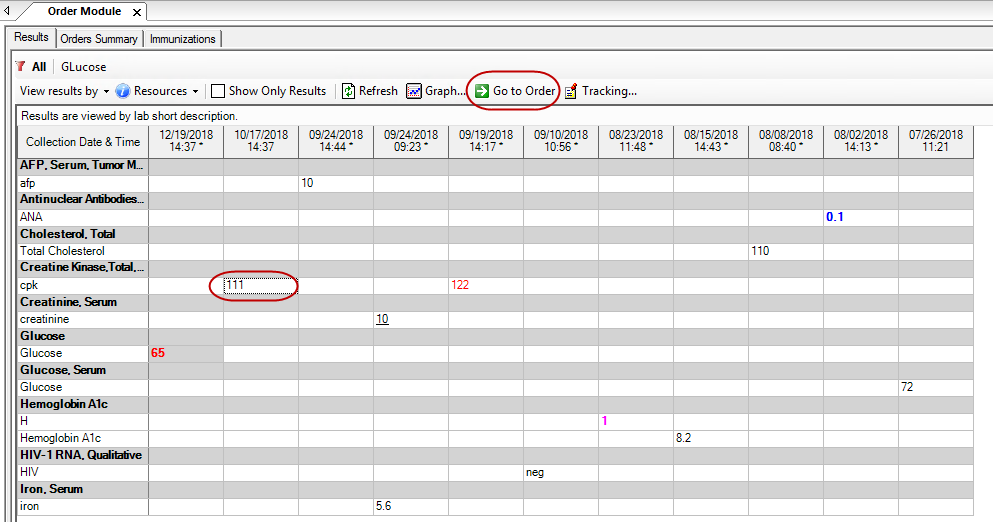Click the green Refresh icon
Screen dimensions: 993x522
pyautogui.click(x=349, y=91)
